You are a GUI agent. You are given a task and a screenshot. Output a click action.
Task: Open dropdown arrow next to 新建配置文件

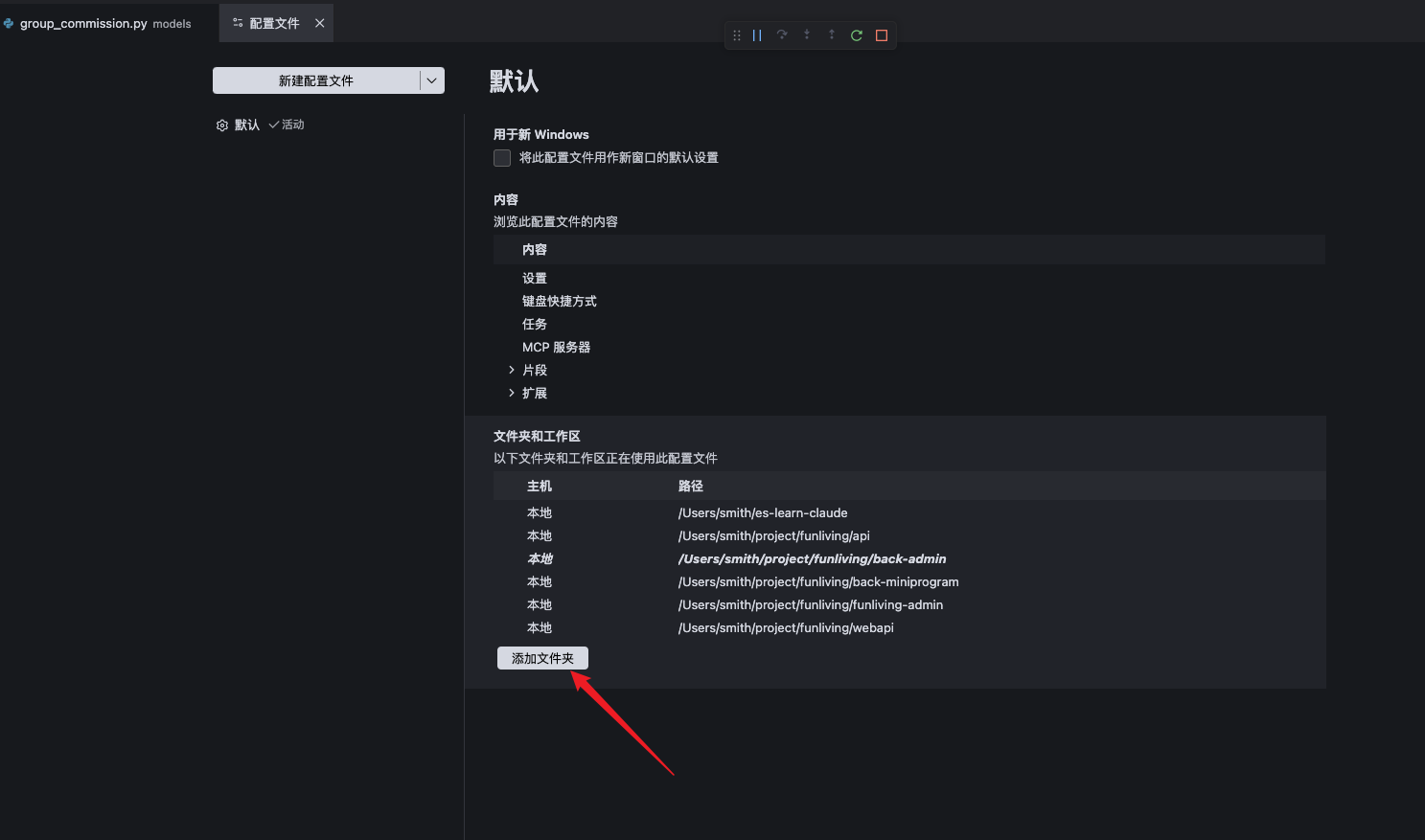click(x=432, y=80)
